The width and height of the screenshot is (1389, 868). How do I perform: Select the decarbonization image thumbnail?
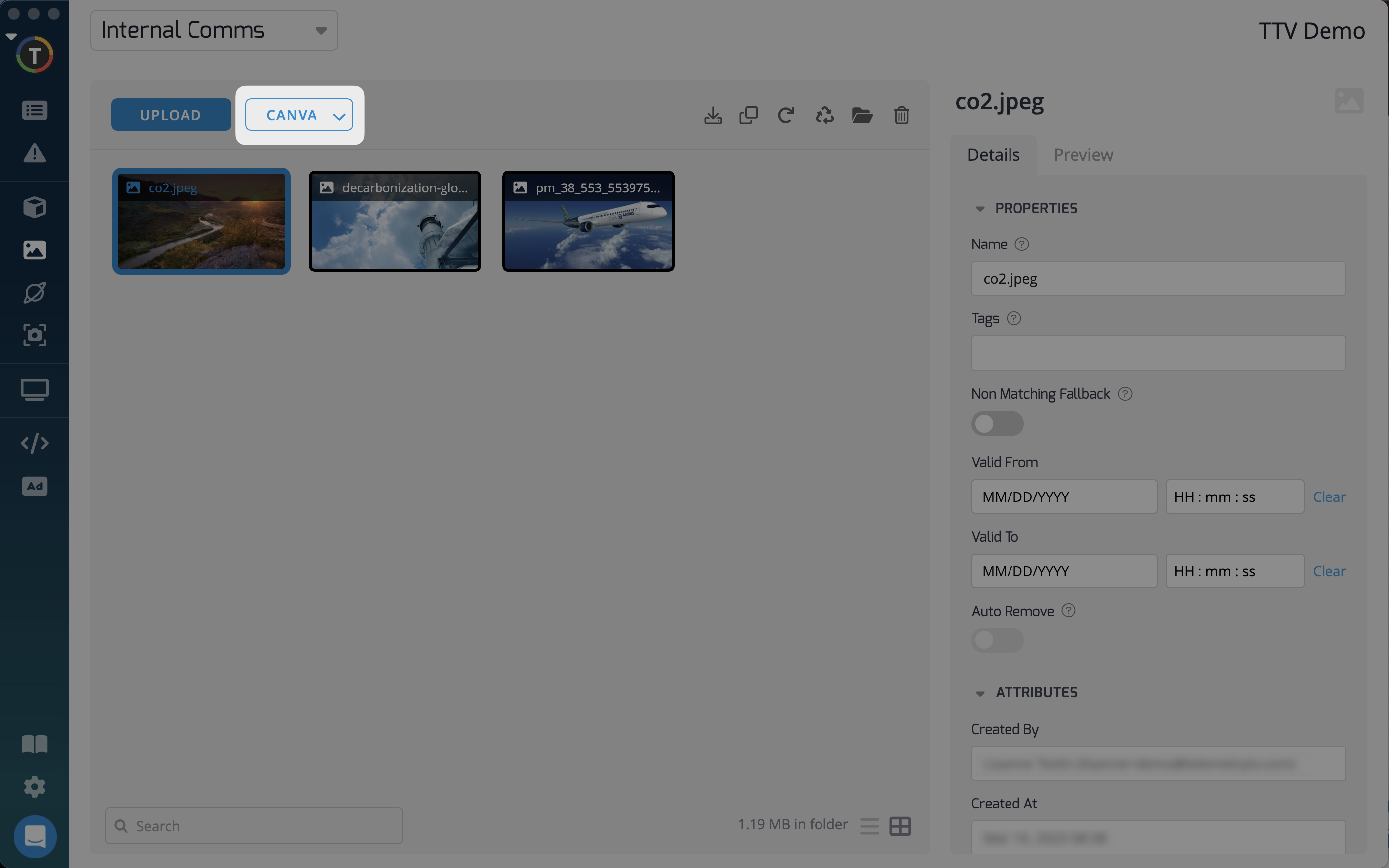click(x=394, y=222)
